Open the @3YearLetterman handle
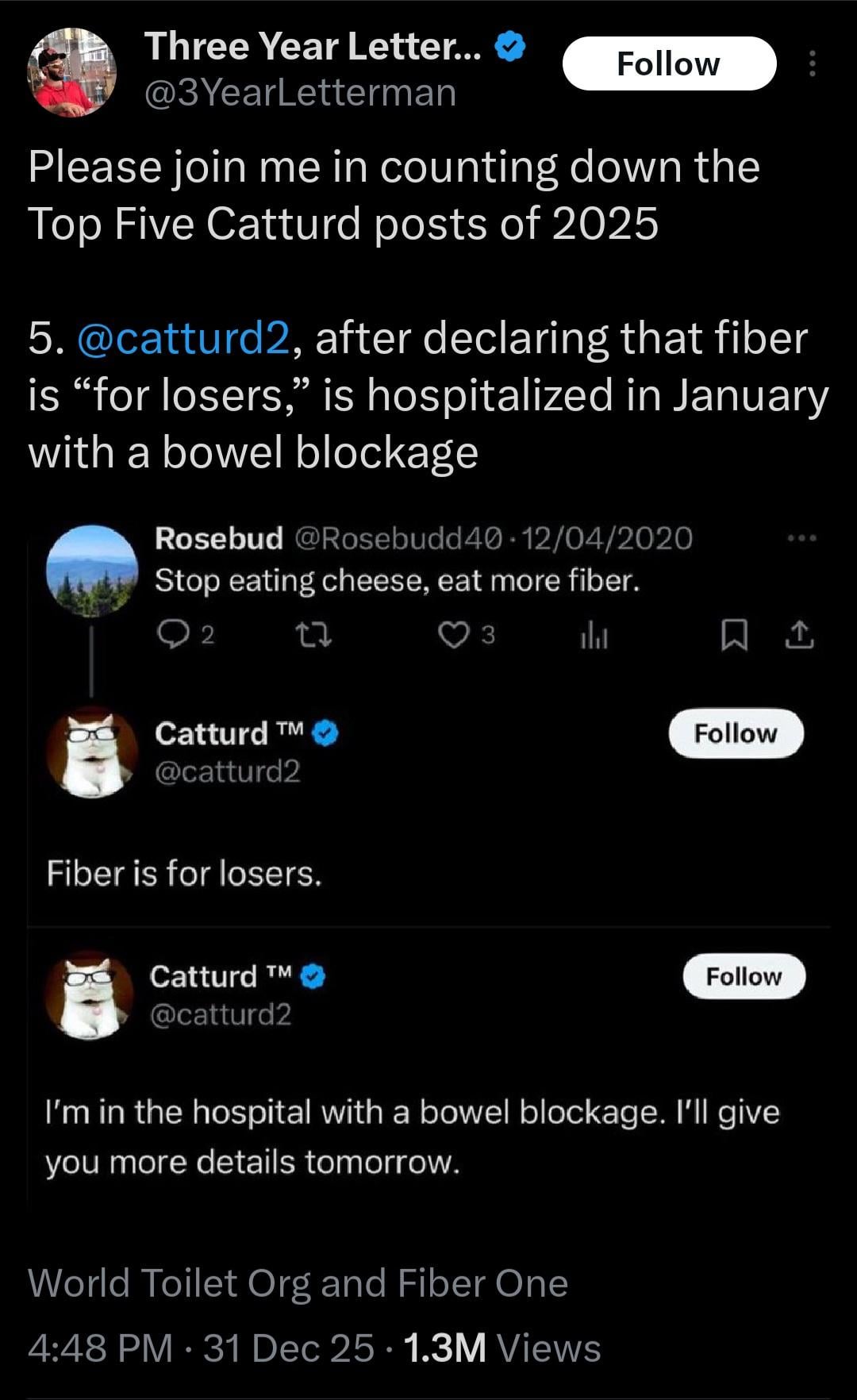 pyautogui.click(x=300, y=93)
